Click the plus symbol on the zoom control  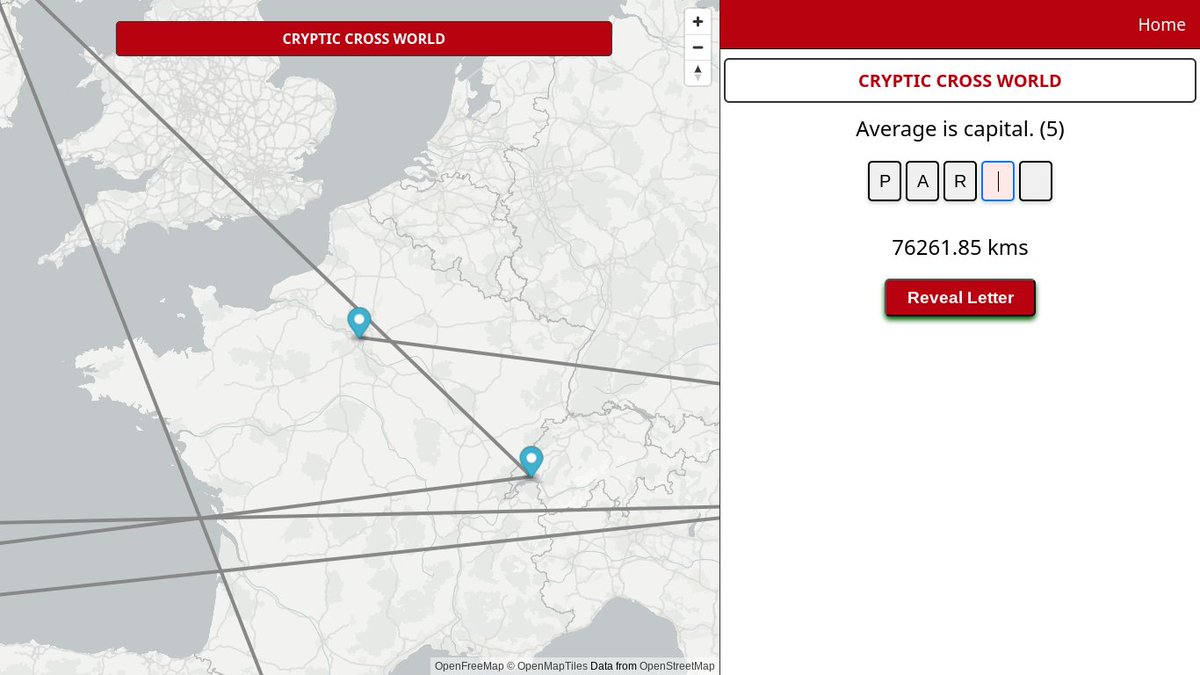(x=697, y=21)
